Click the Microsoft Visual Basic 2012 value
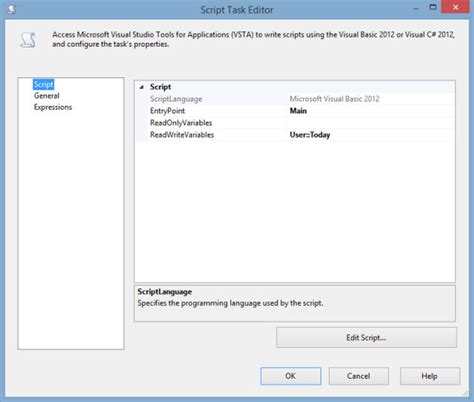This screenshot has height=402, width=474. coord(334,99)
